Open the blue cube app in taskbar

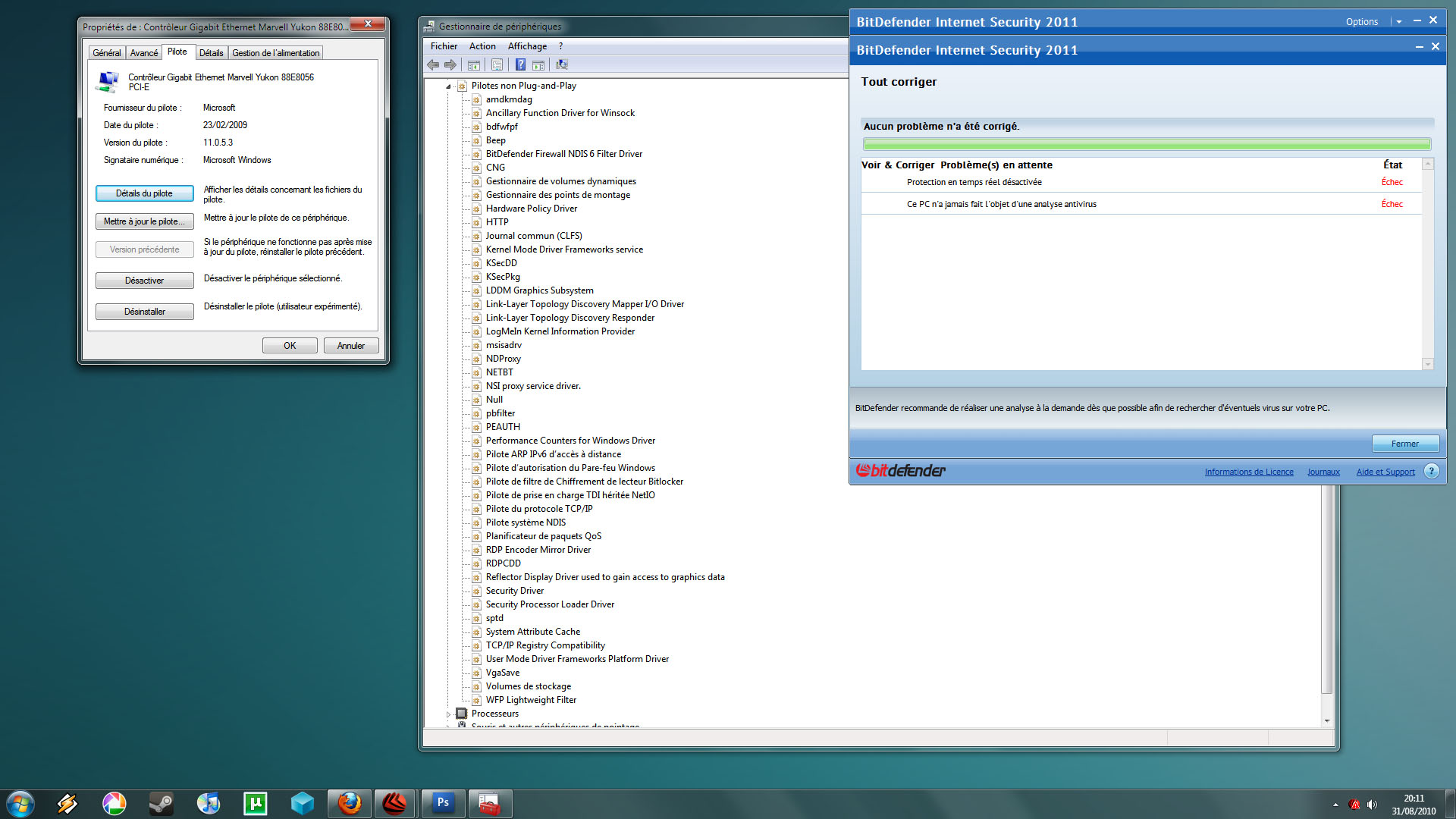pyautogui.click(x=303, y=804)
